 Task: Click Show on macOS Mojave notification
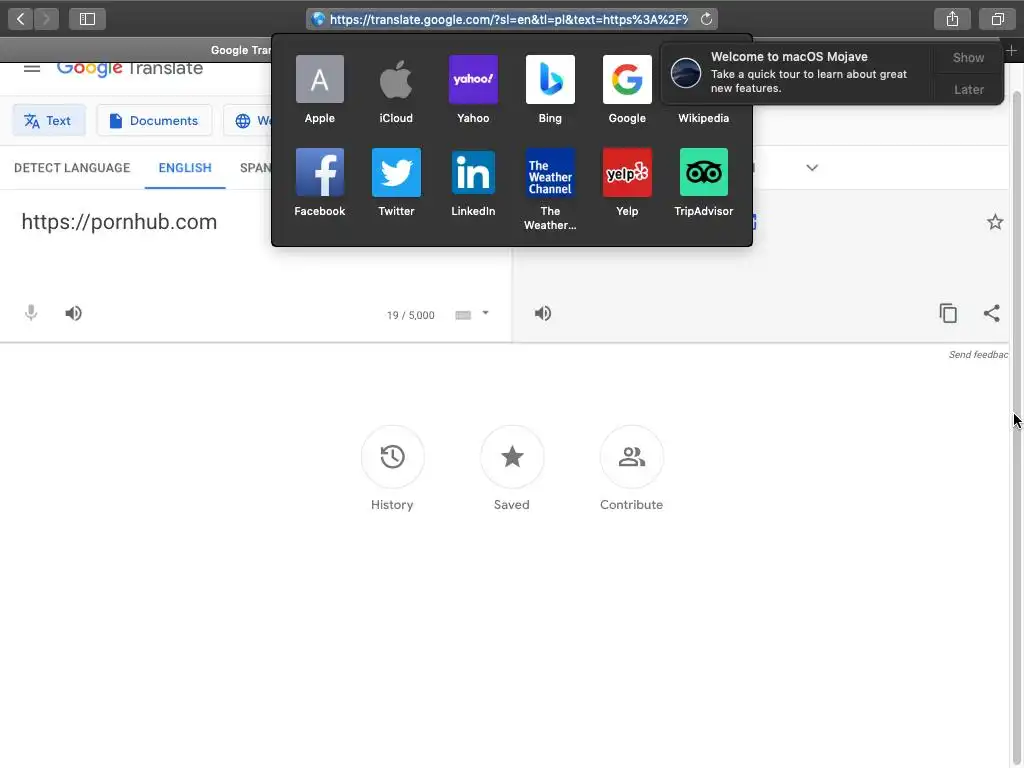click(968, 57)
